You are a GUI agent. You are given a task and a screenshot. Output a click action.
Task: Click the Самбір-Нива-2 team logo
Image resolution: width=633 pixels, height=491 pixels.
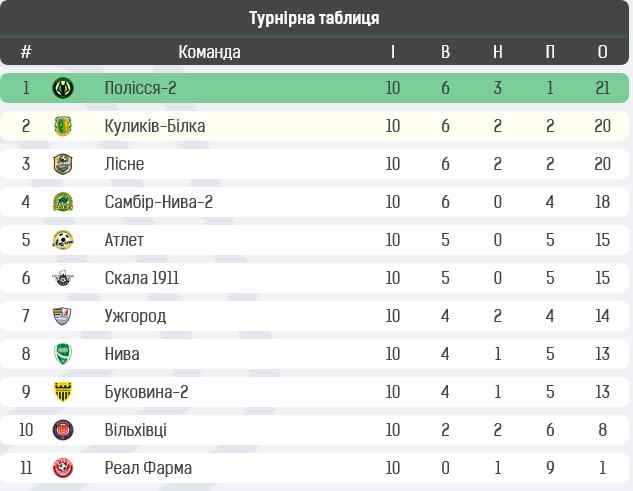point(63,202)
